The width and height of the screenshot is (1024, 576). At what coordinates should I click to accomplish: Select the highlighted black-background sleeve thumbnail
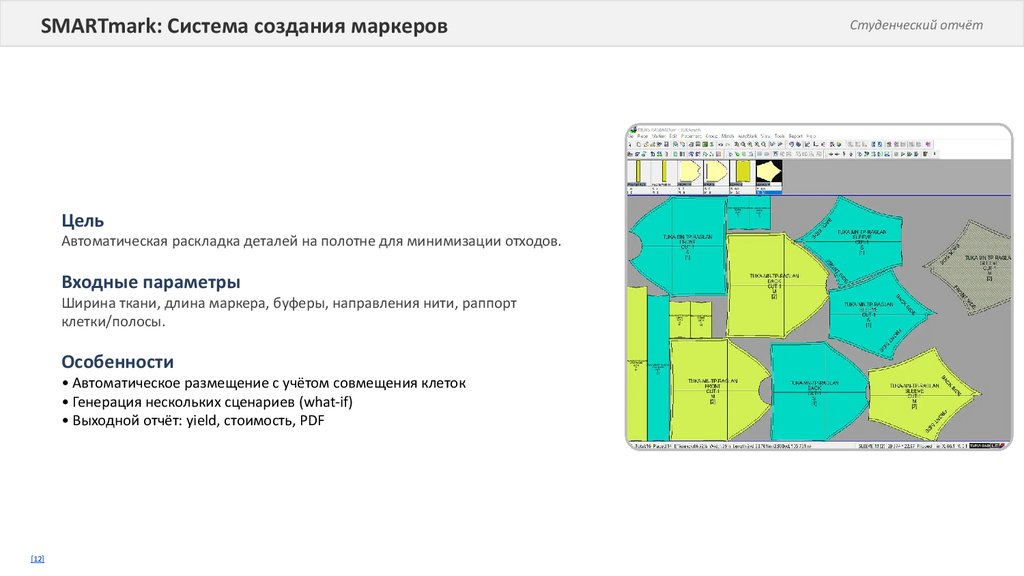tap(769, 172)
